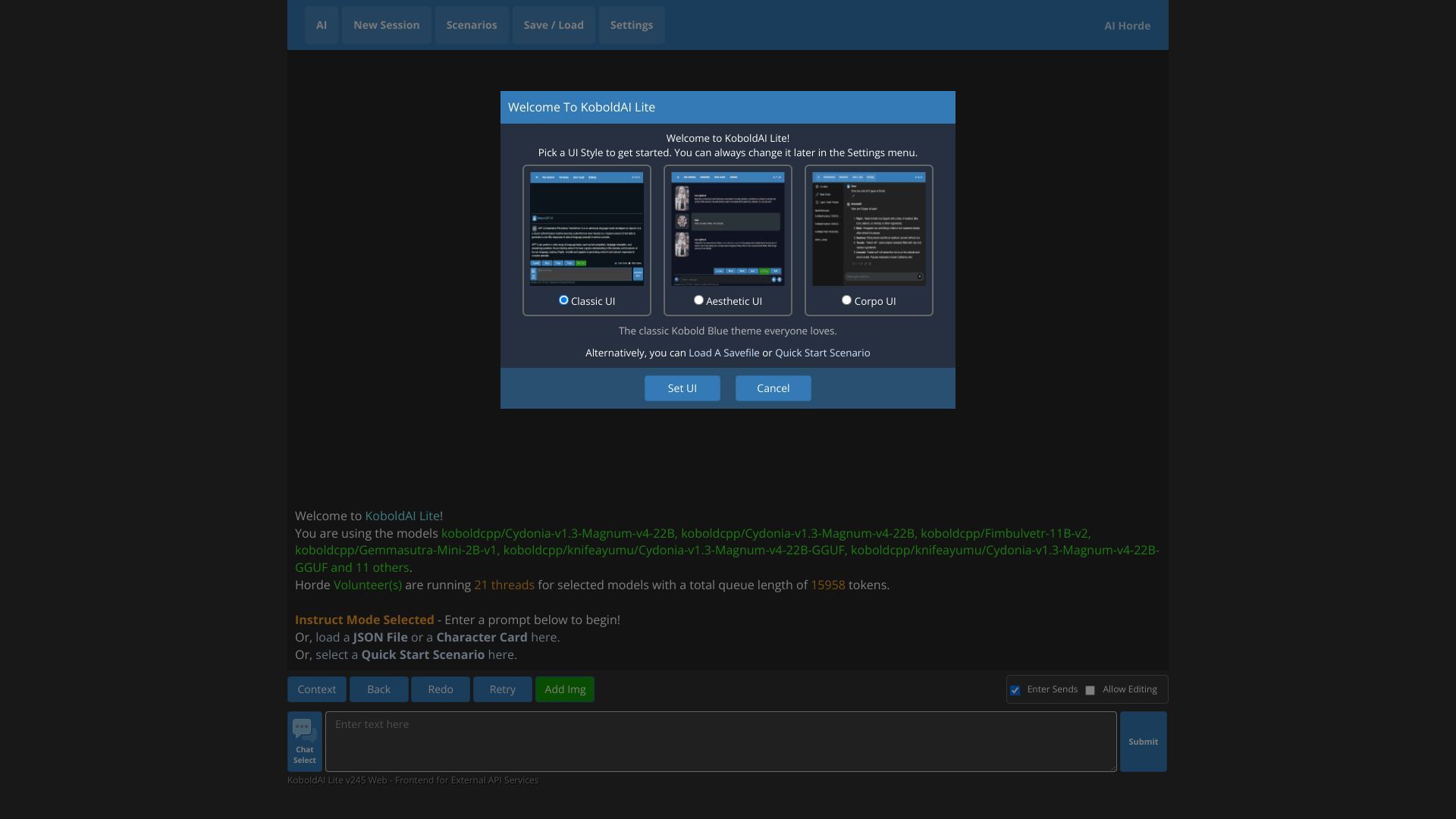
Task: Open the AI menu item
Action: pyautogui.click(x=322, y=25)
